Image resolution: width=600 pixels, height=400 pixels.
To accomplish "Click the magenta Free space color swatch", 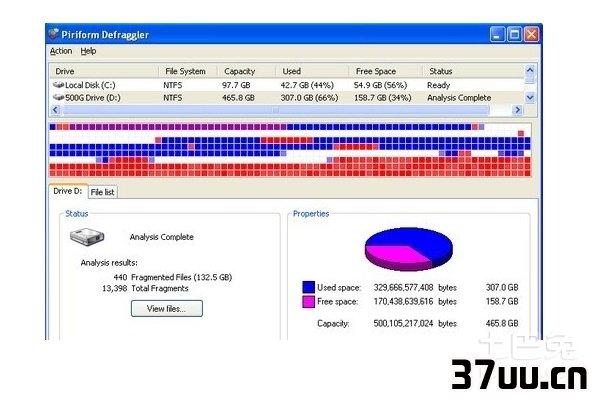I will tap(308, 302).
